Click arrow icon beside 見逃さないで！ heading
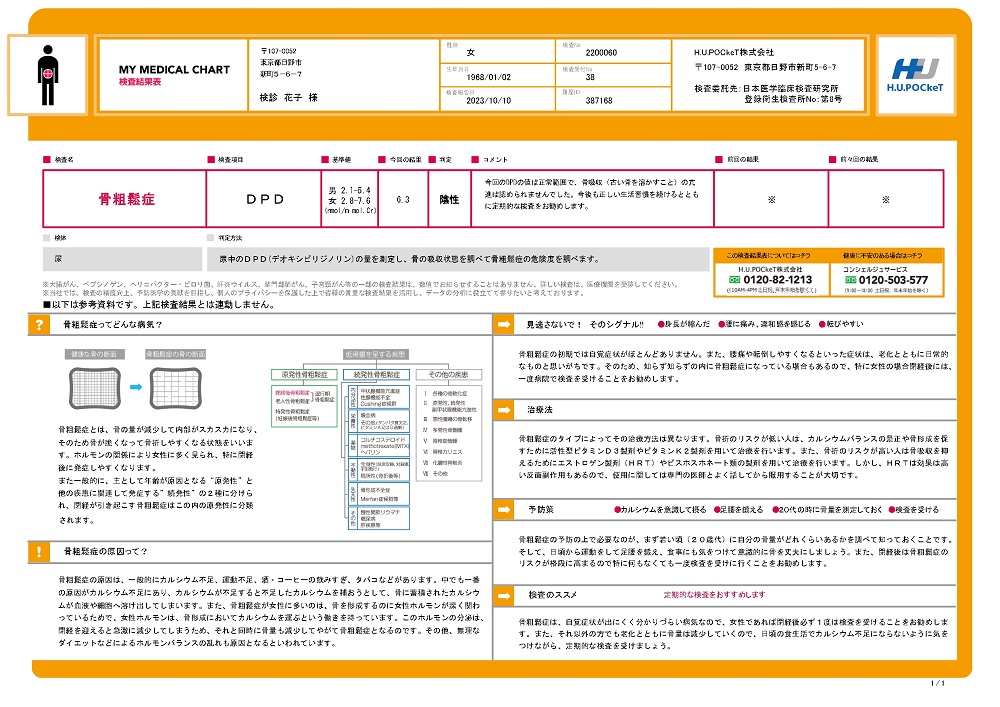Screen dimensions: 1000x707 [x=504, y=324]
